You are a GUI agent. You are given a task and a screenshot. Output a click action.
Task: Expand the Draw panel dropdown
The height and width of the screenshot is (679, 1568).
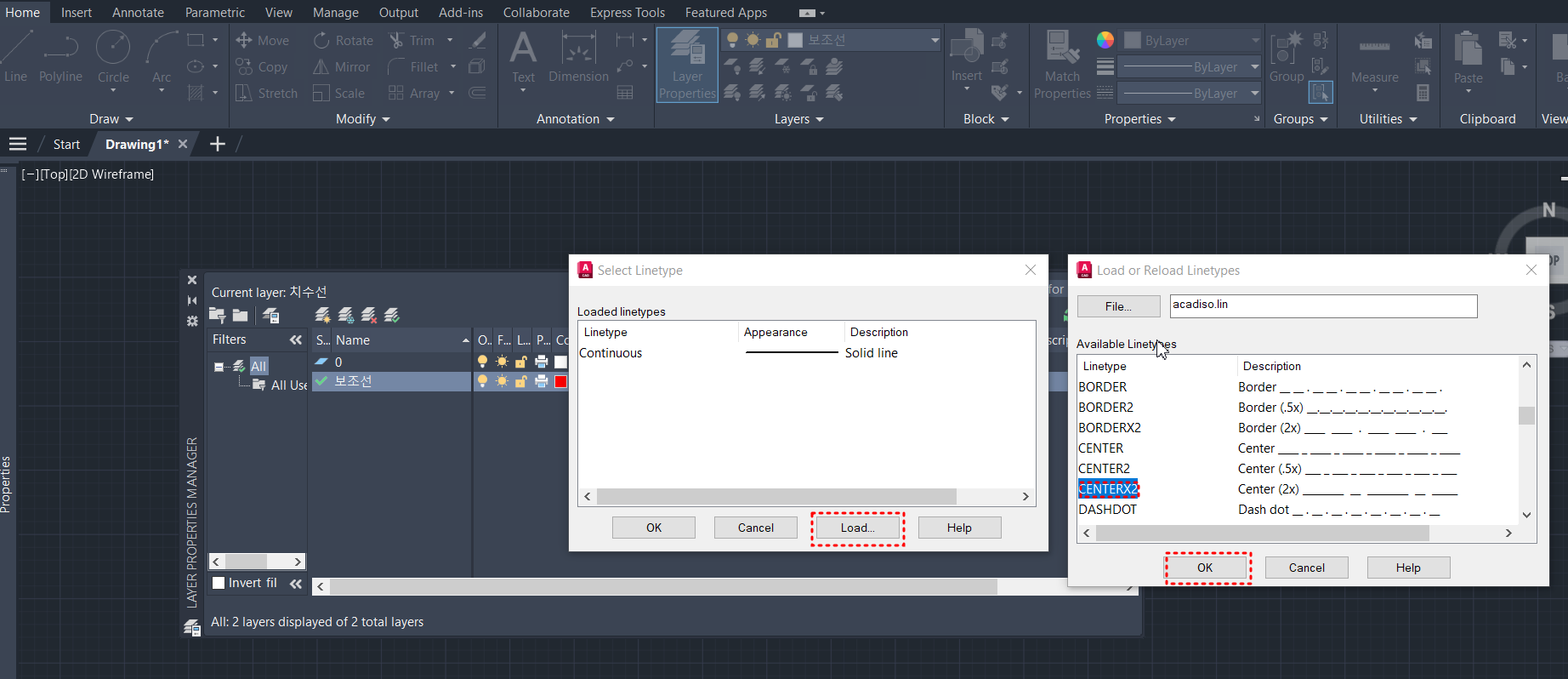click(x=111, y=119)
